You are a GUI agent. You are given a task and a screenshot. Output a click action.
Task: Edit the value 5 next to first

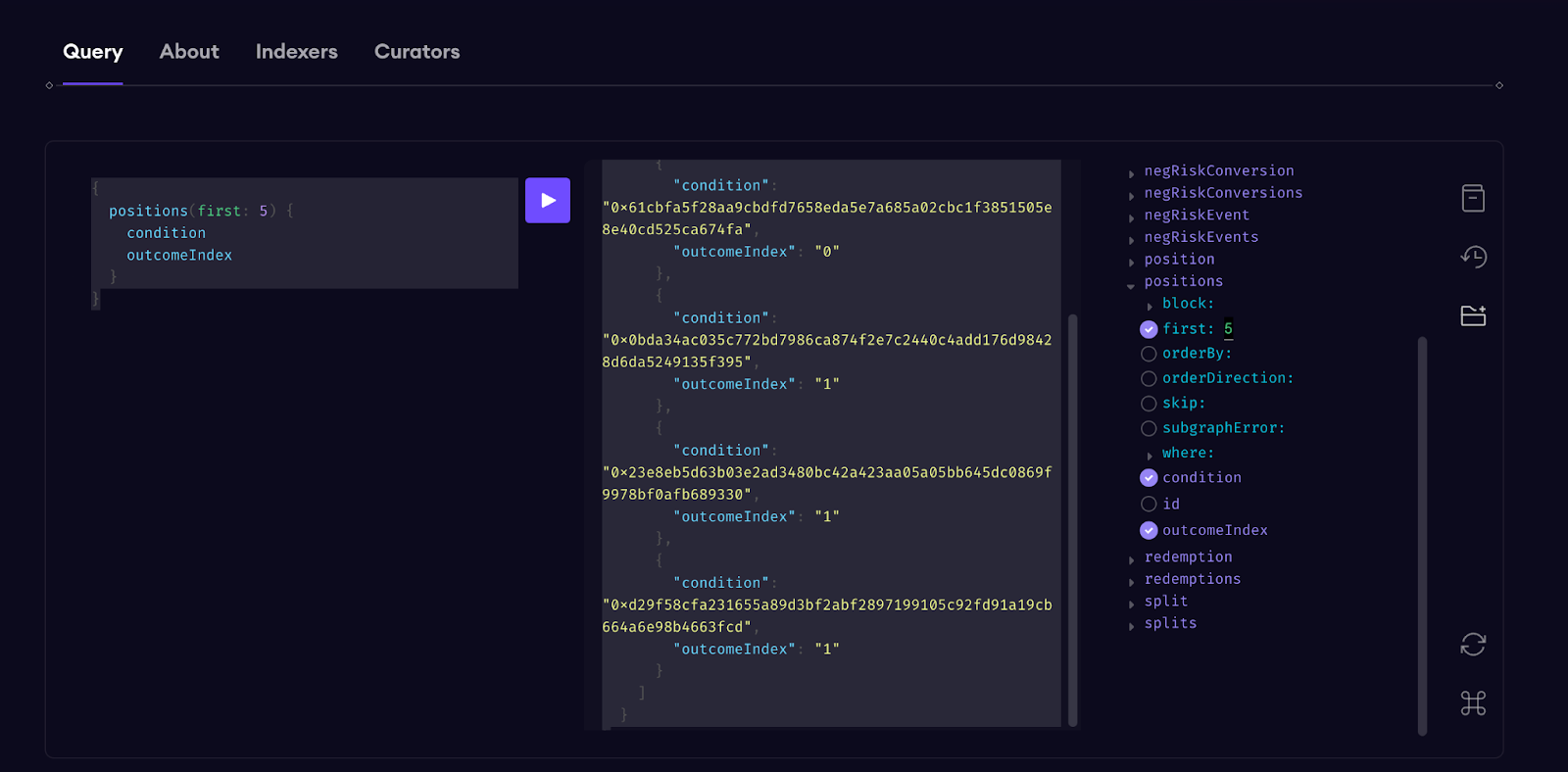(x=1228, y=329)
